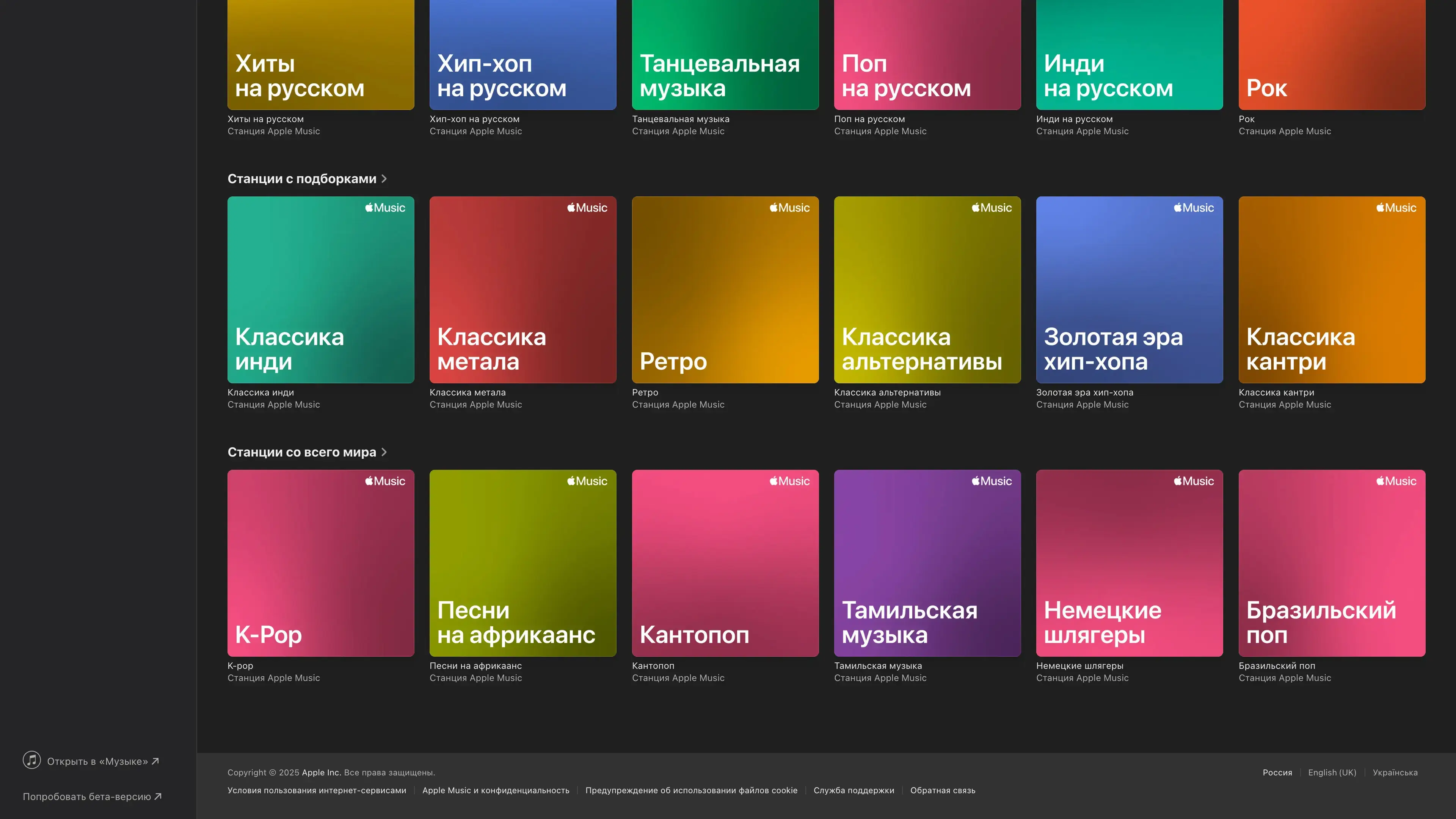Open the Кантопоп station thumbnail
1456x819 pixels.
tap(725, 562)
